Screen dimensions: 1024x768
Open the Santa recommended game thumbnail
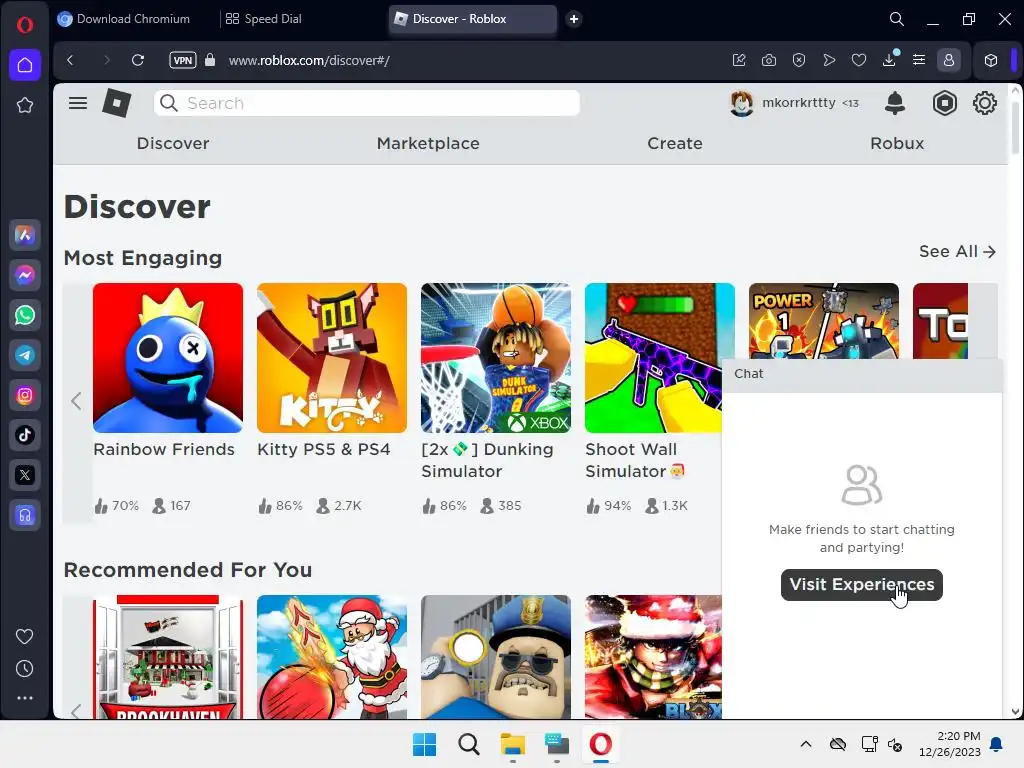tap(332, 657)
